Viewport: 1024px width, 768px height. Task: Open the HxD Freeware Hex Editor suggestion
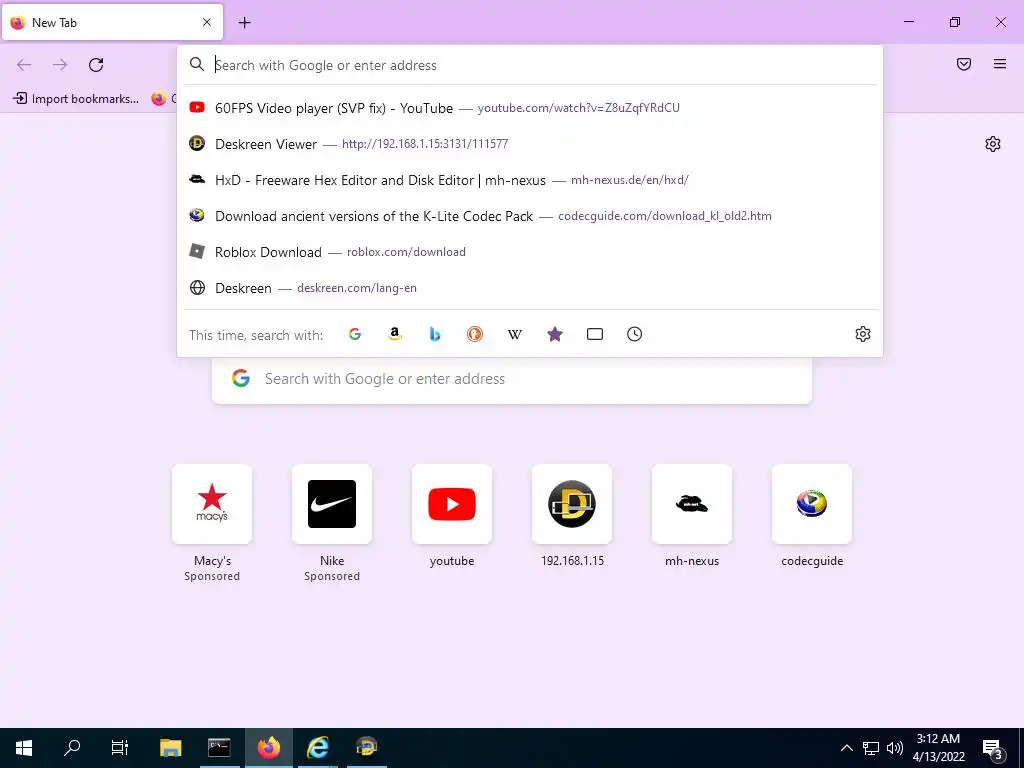(x=530, y=180)
